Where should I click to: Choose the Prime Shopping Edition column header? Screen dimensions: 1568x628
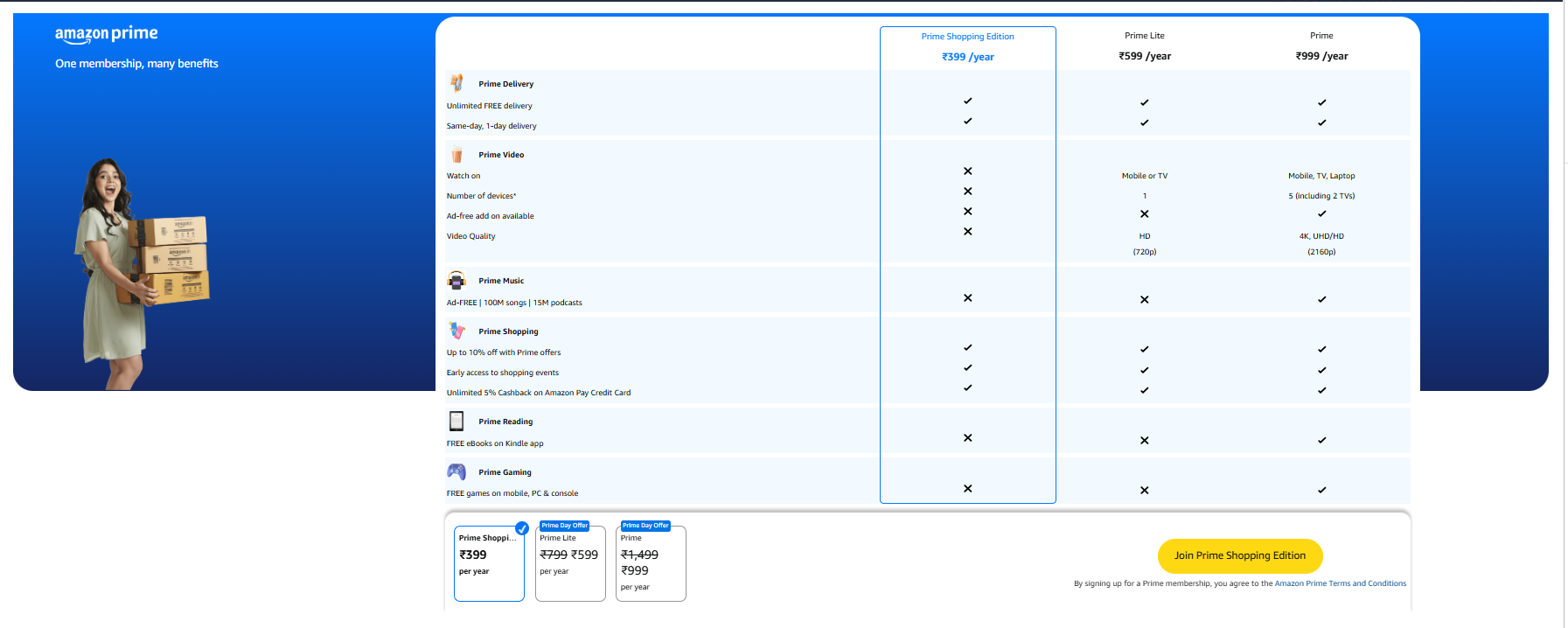[967, 46]
